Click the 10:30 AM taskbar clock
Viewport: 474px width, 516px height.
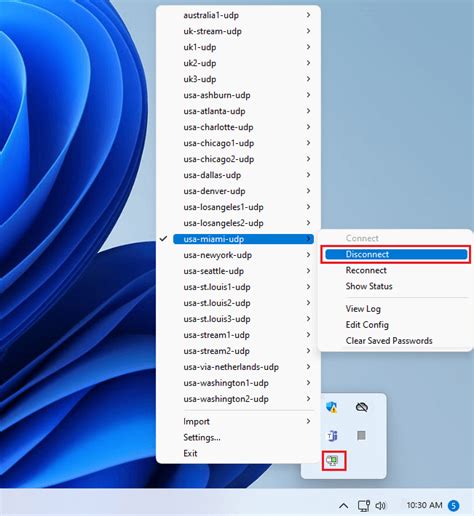point(424,505)
